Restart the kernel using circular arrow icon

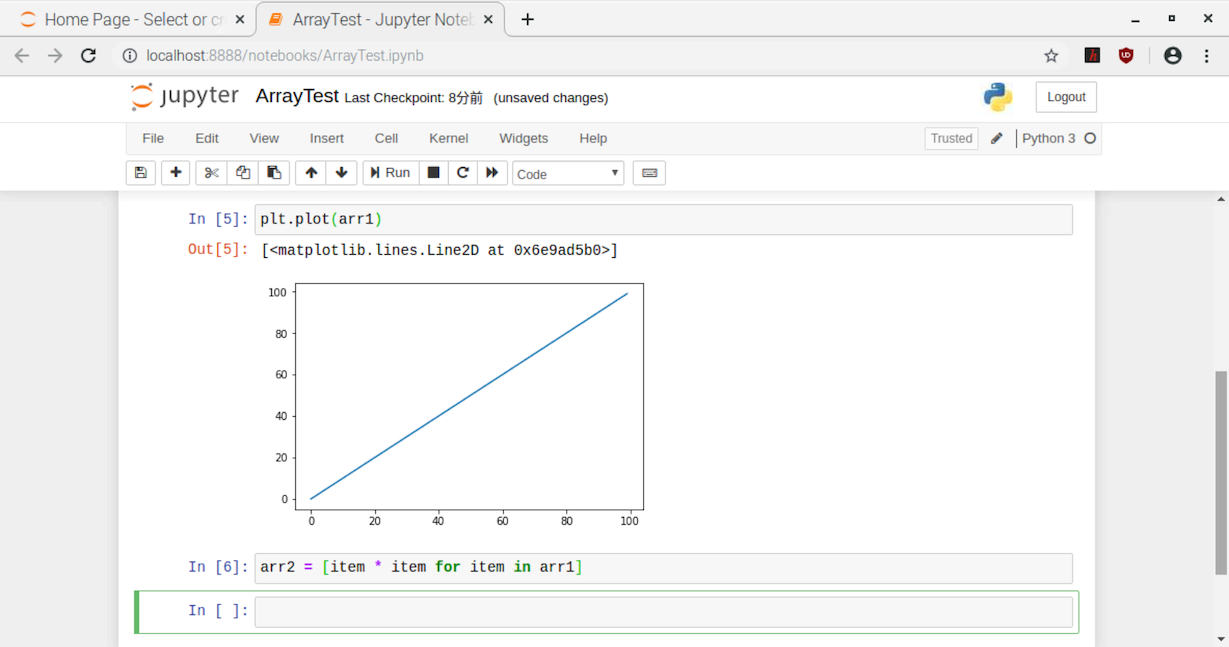point(463,173)
